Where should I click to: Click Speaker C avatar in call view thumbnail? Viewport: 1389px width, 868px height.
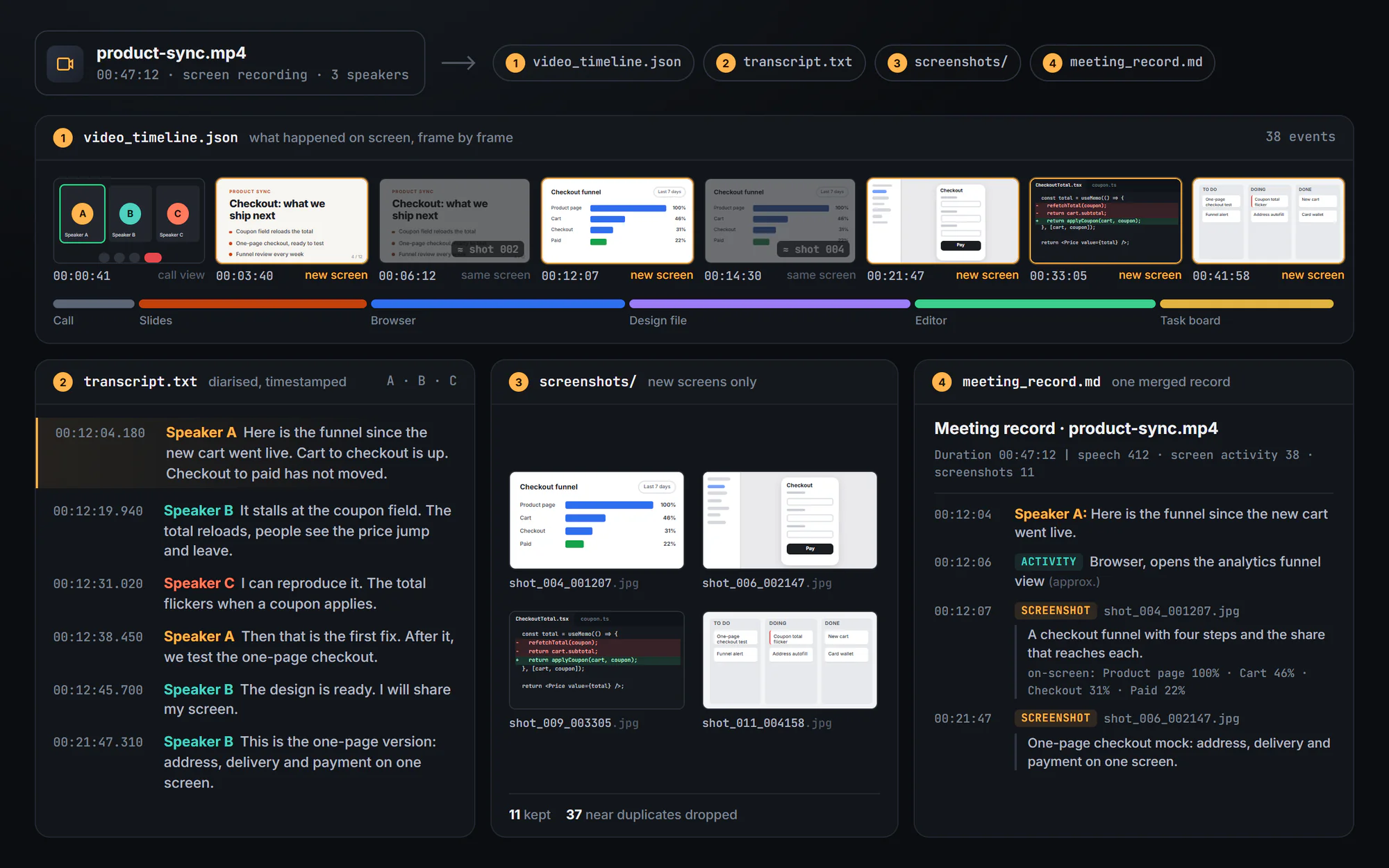coord(178,214)
